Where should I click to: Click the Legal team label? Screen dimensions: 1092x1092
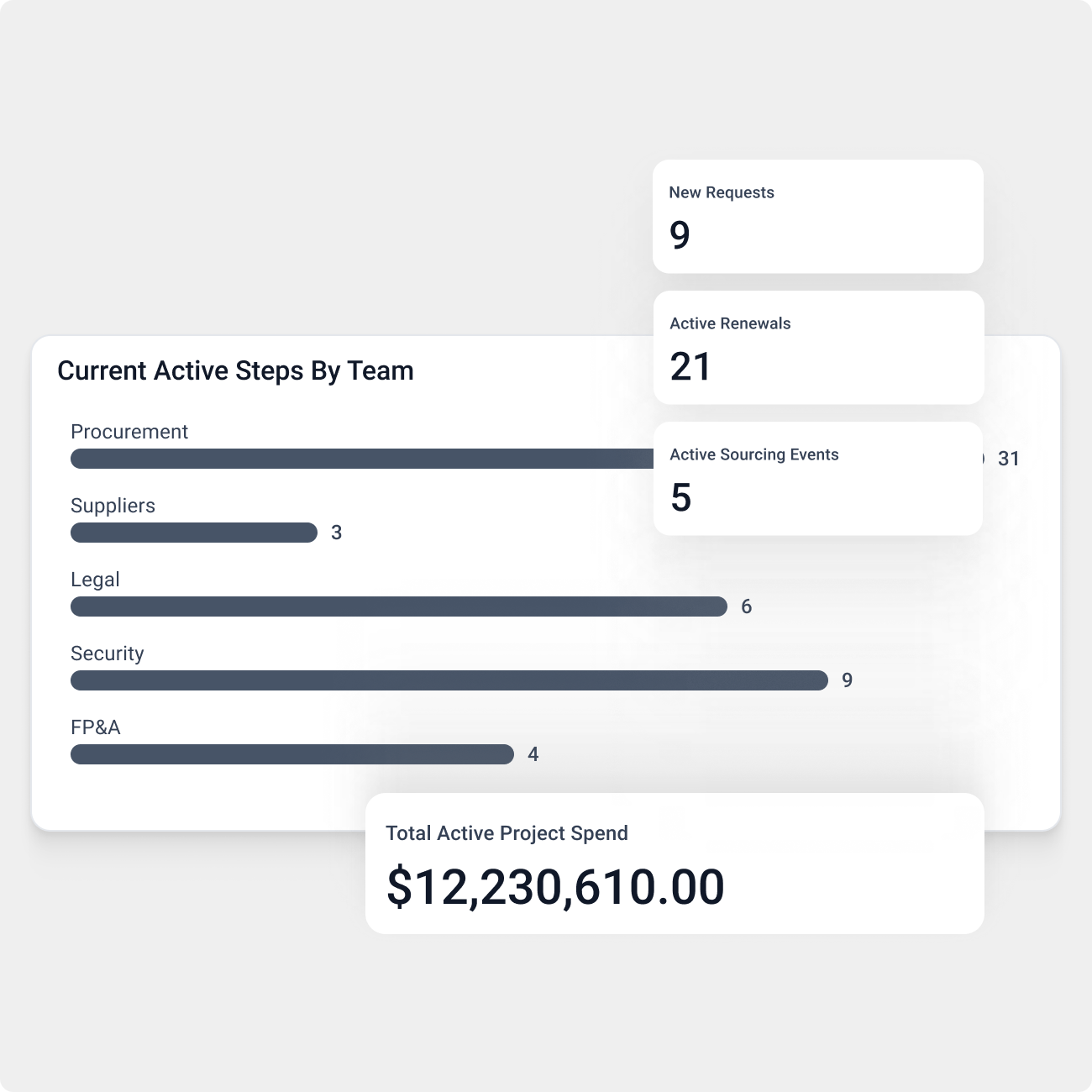pos(95,580)
